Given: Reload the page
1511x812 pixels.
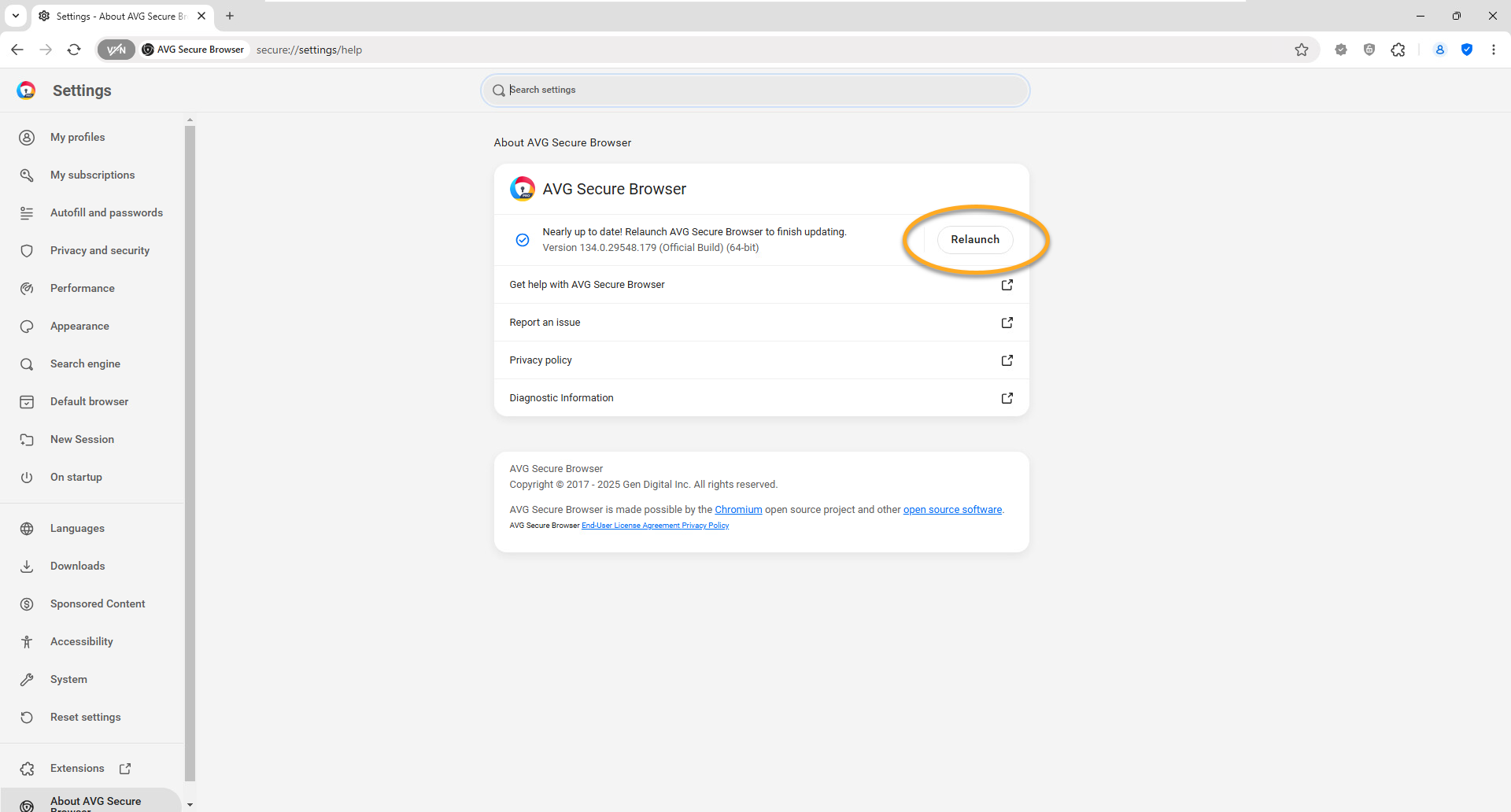Looking at the screenshot, I should tap(74, 50).
